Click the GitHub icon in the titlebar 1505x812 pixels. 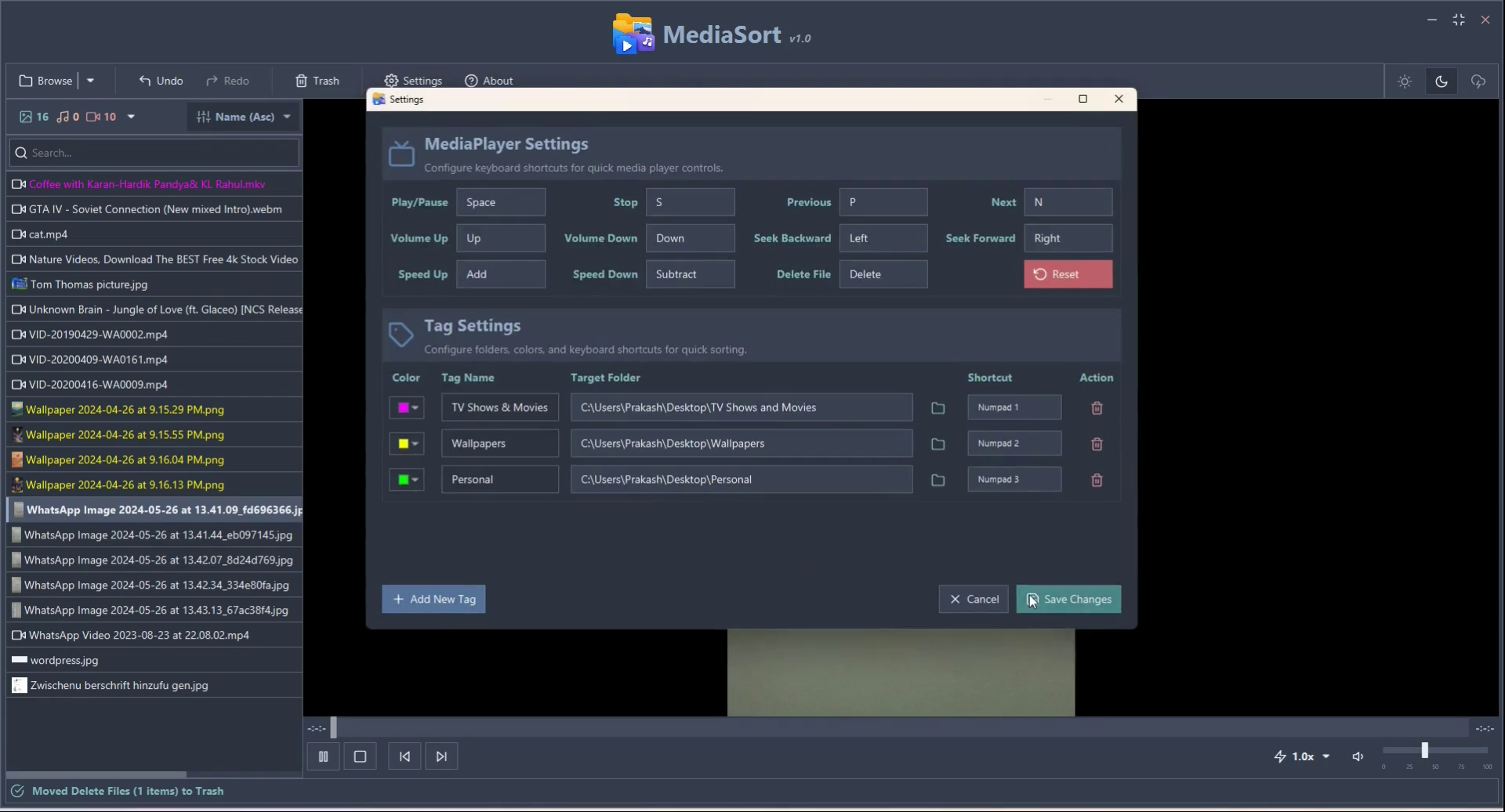coord(1479,81)
